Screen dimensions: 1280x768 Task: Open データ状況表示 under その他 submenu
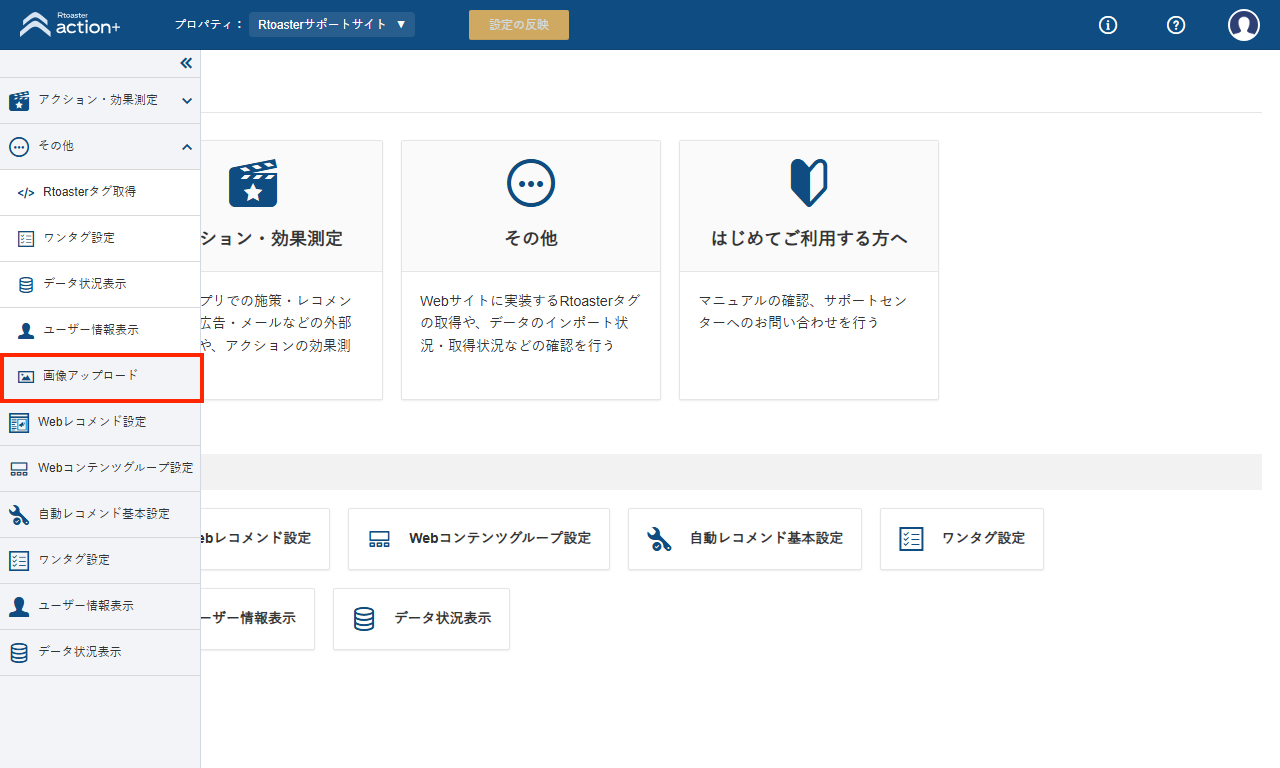(100, 284)
